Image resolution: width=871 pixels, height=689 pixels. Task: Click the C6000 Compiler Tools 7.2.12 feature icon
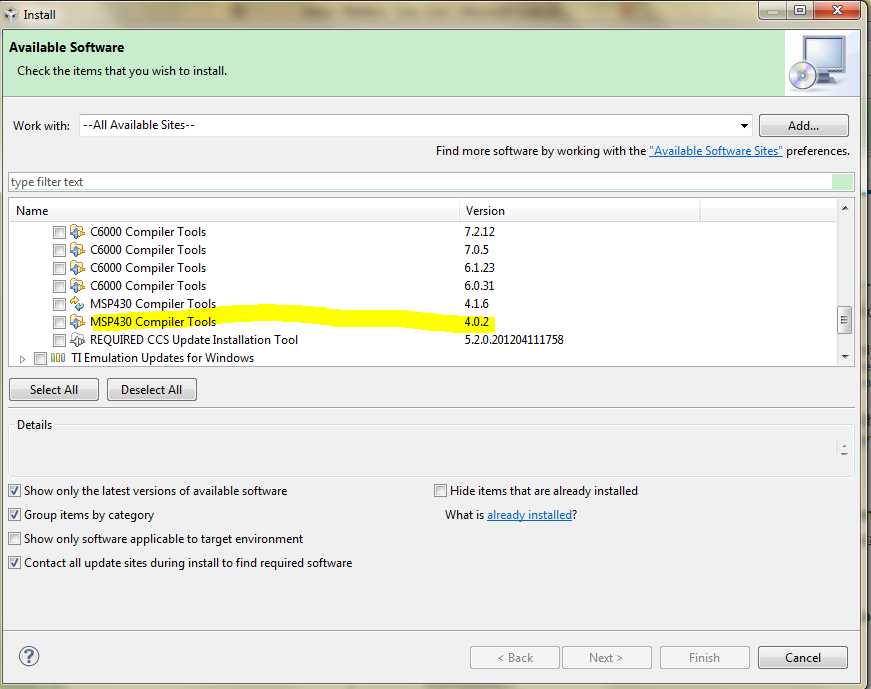click(x=77, y=232)
